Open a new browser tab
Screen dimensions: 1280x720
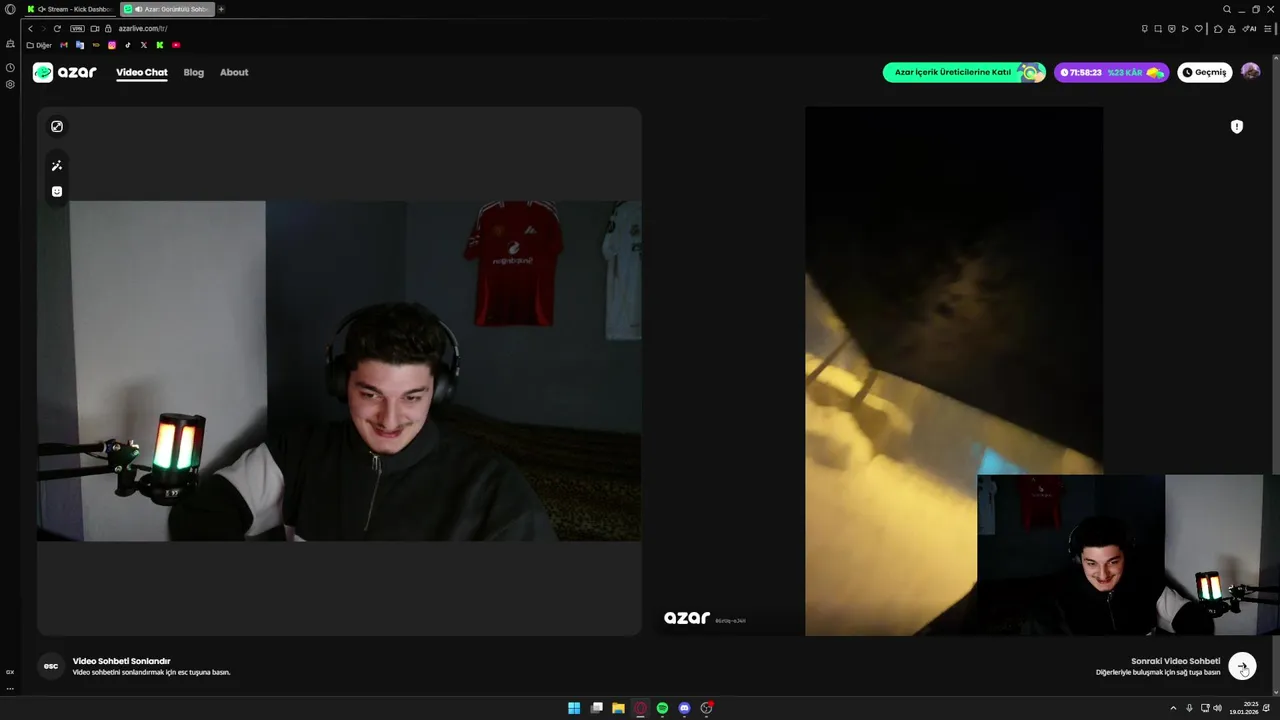[221, 9]
